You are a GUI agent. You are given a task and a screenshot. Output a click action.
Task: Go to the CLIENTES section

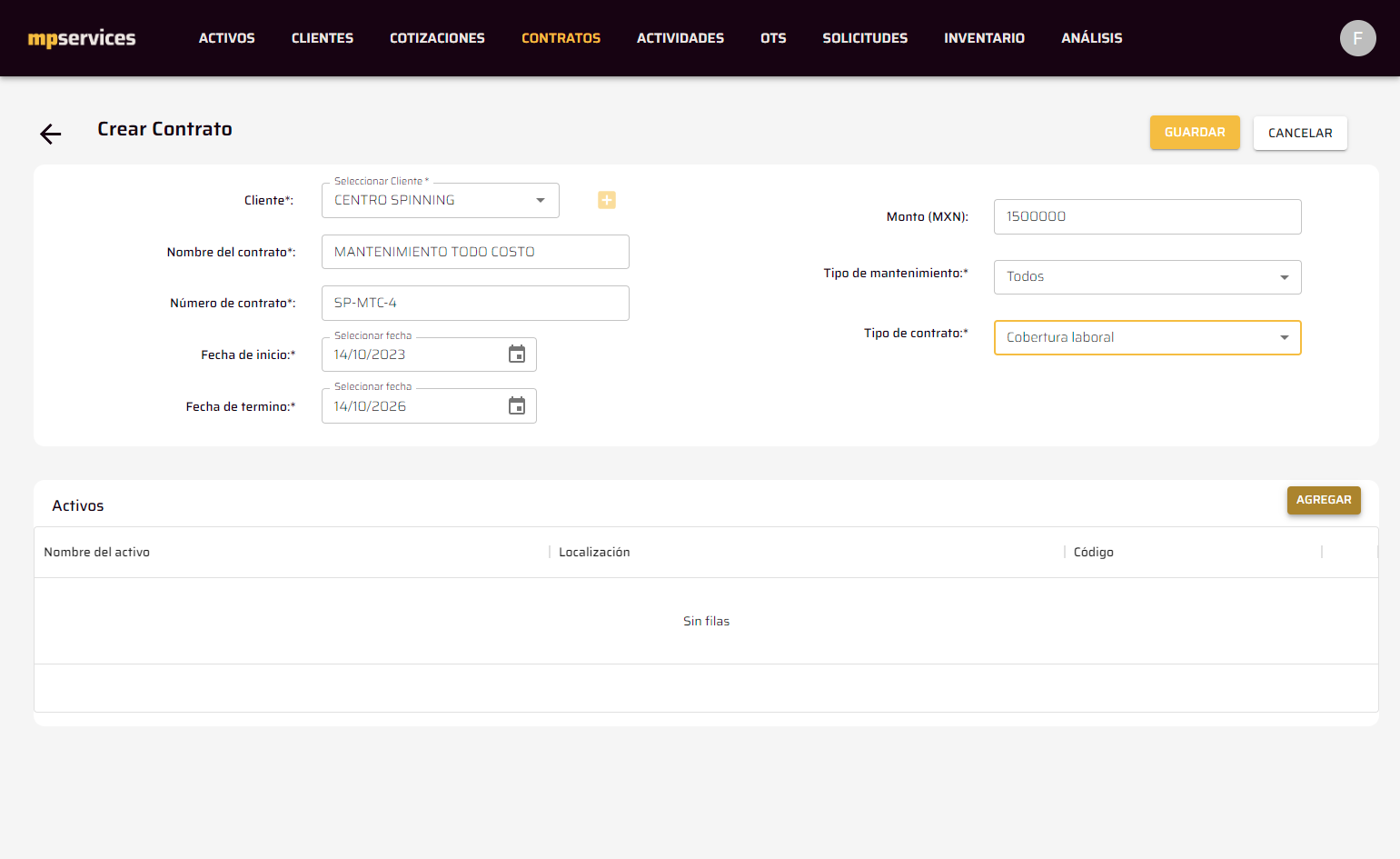(x=323, y=38)
